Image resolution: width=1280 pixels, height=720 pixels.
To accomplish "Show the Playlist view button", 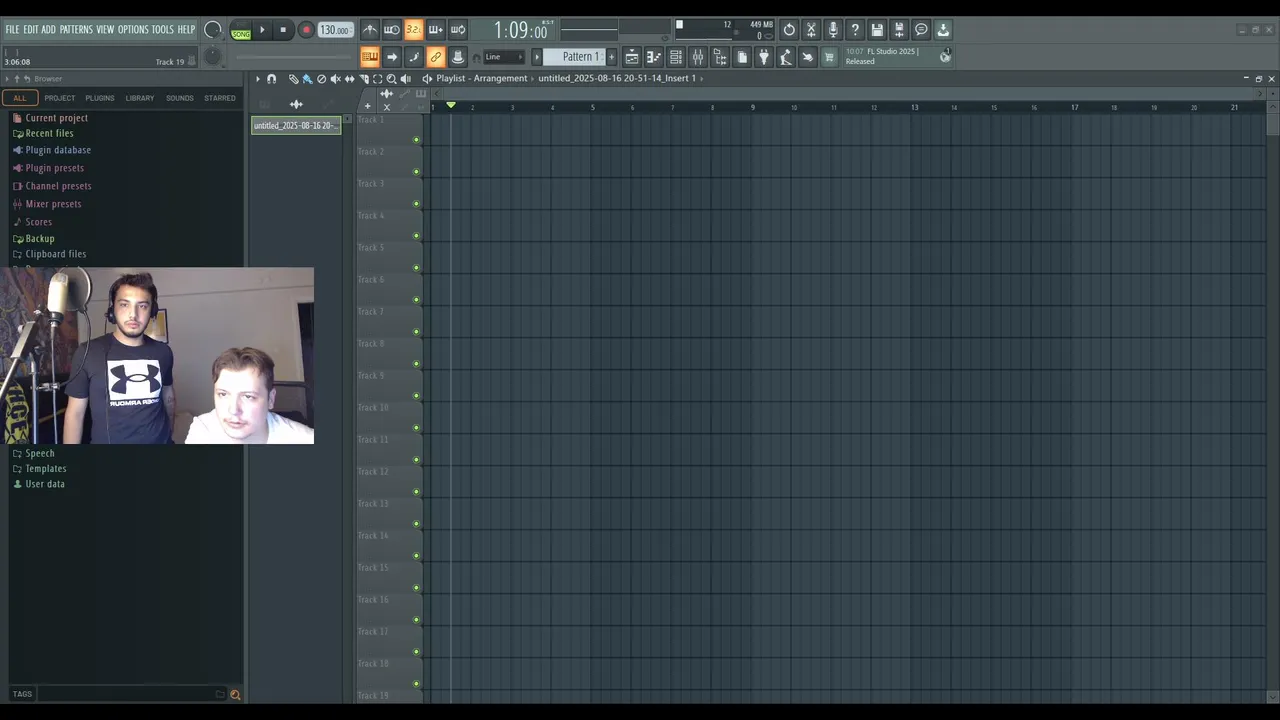I will click(632, 57).
